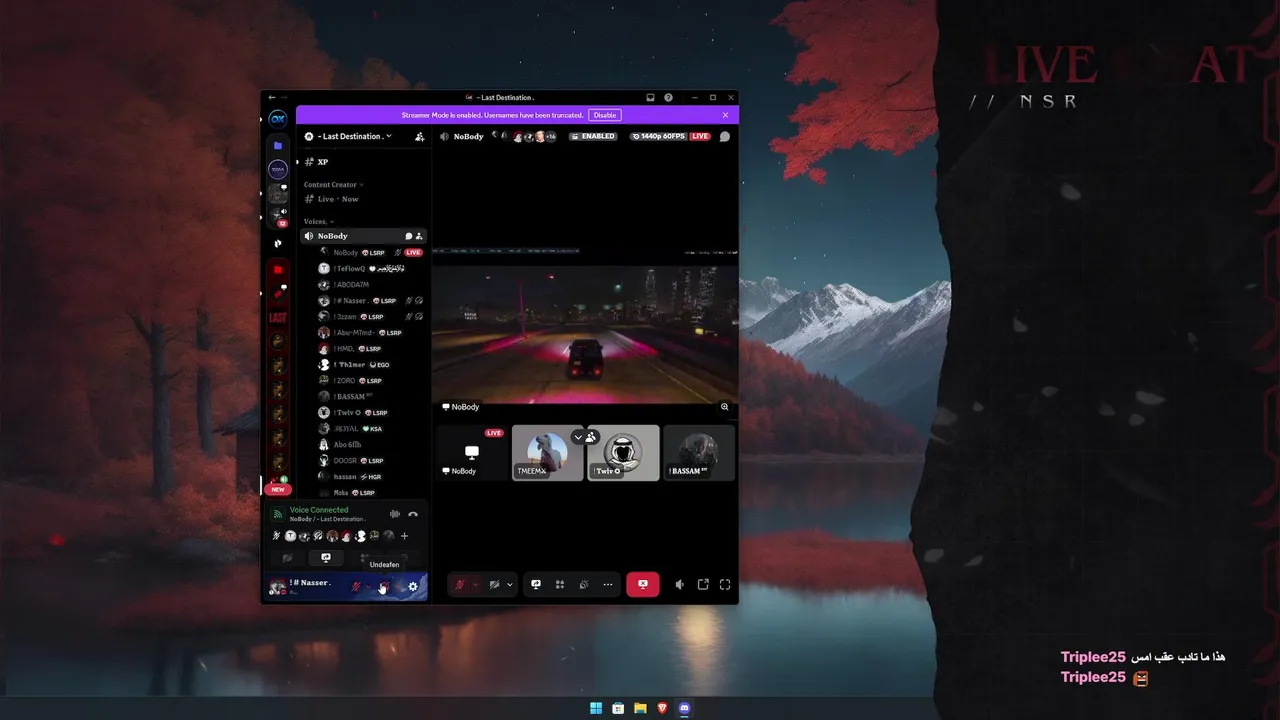The height and width of the screenshot is (720, 1280).
Task: Open the OX direct messages home icon
Action: [278, 118]
